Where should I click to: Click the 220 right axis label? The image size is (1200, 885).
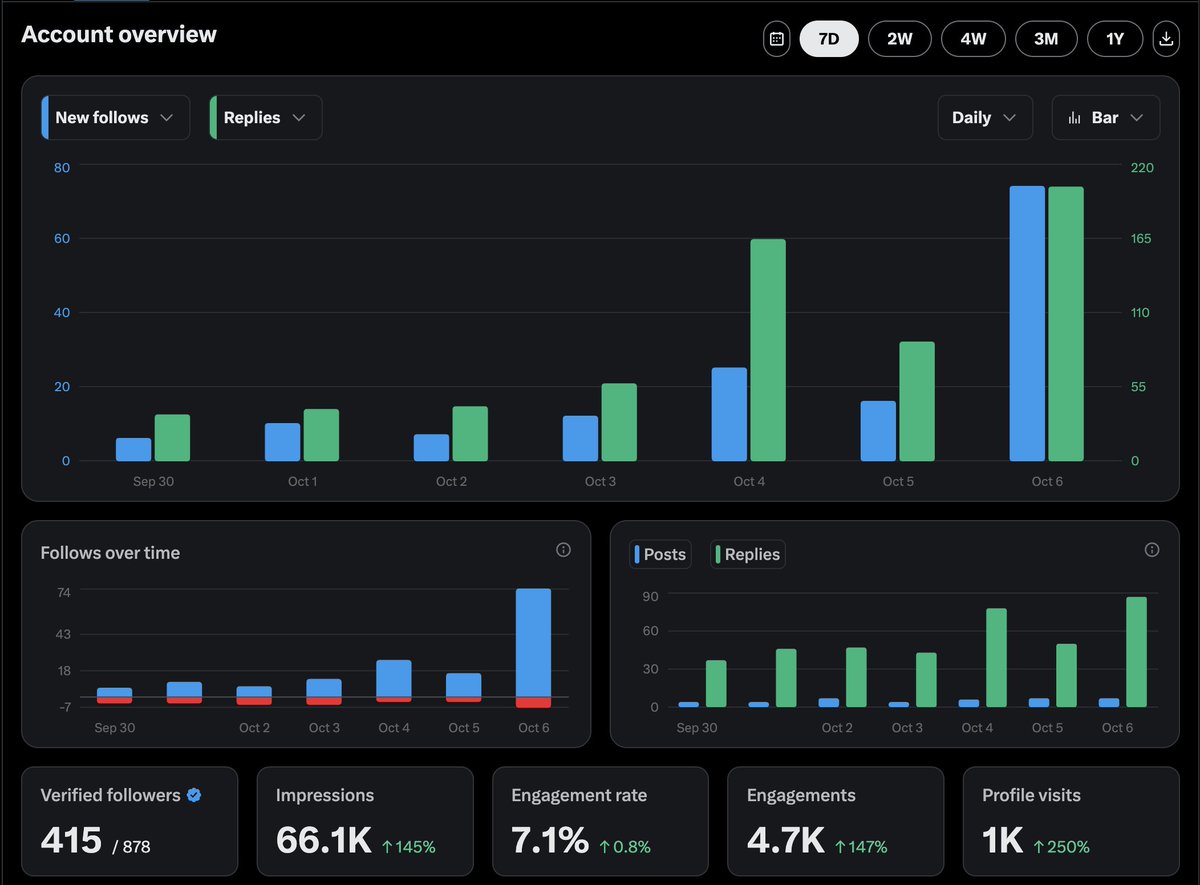(x=1142, y=167)
